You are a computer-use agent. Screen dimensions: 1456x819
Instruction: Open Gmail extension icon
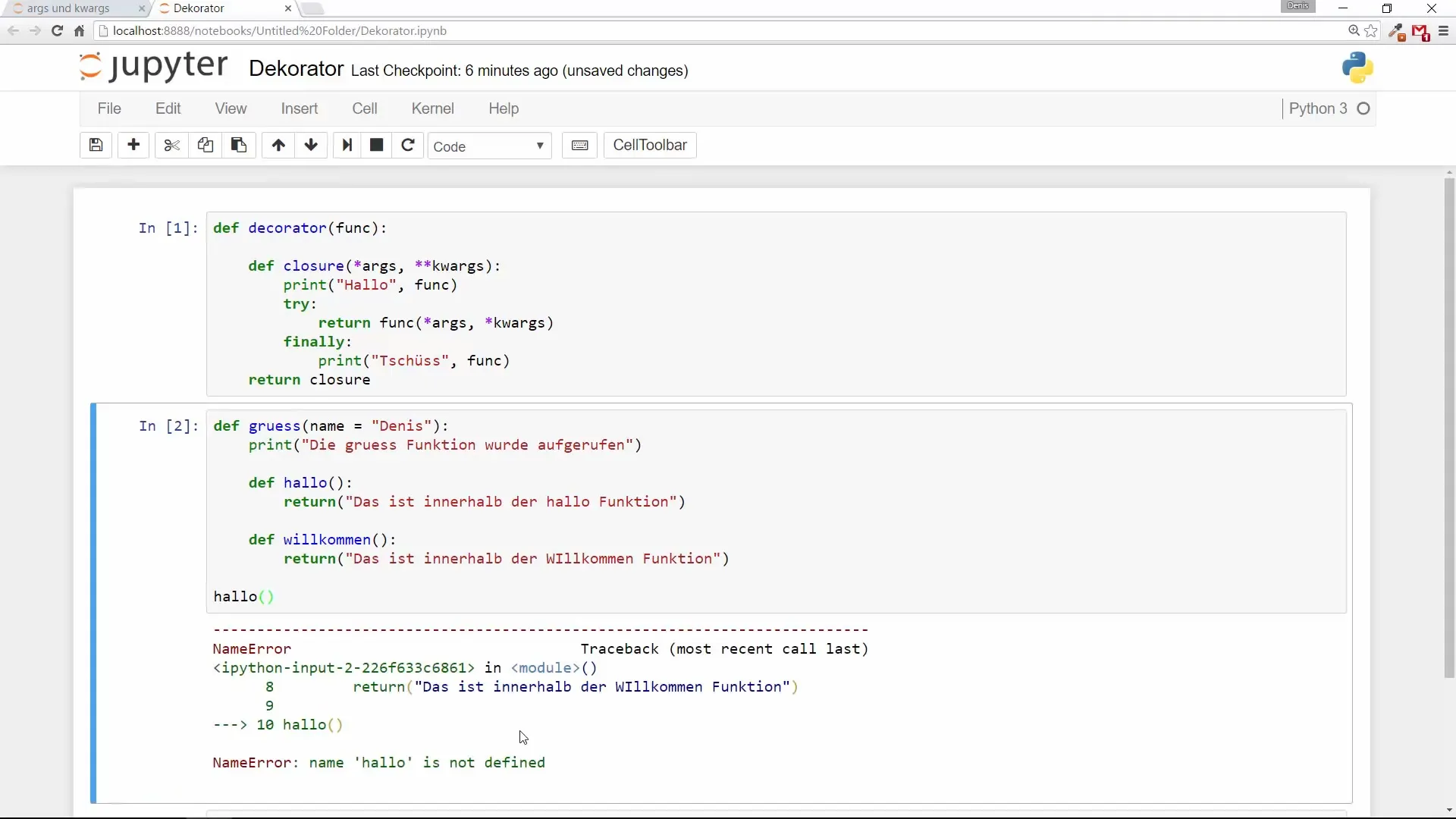coord(1420,32)
